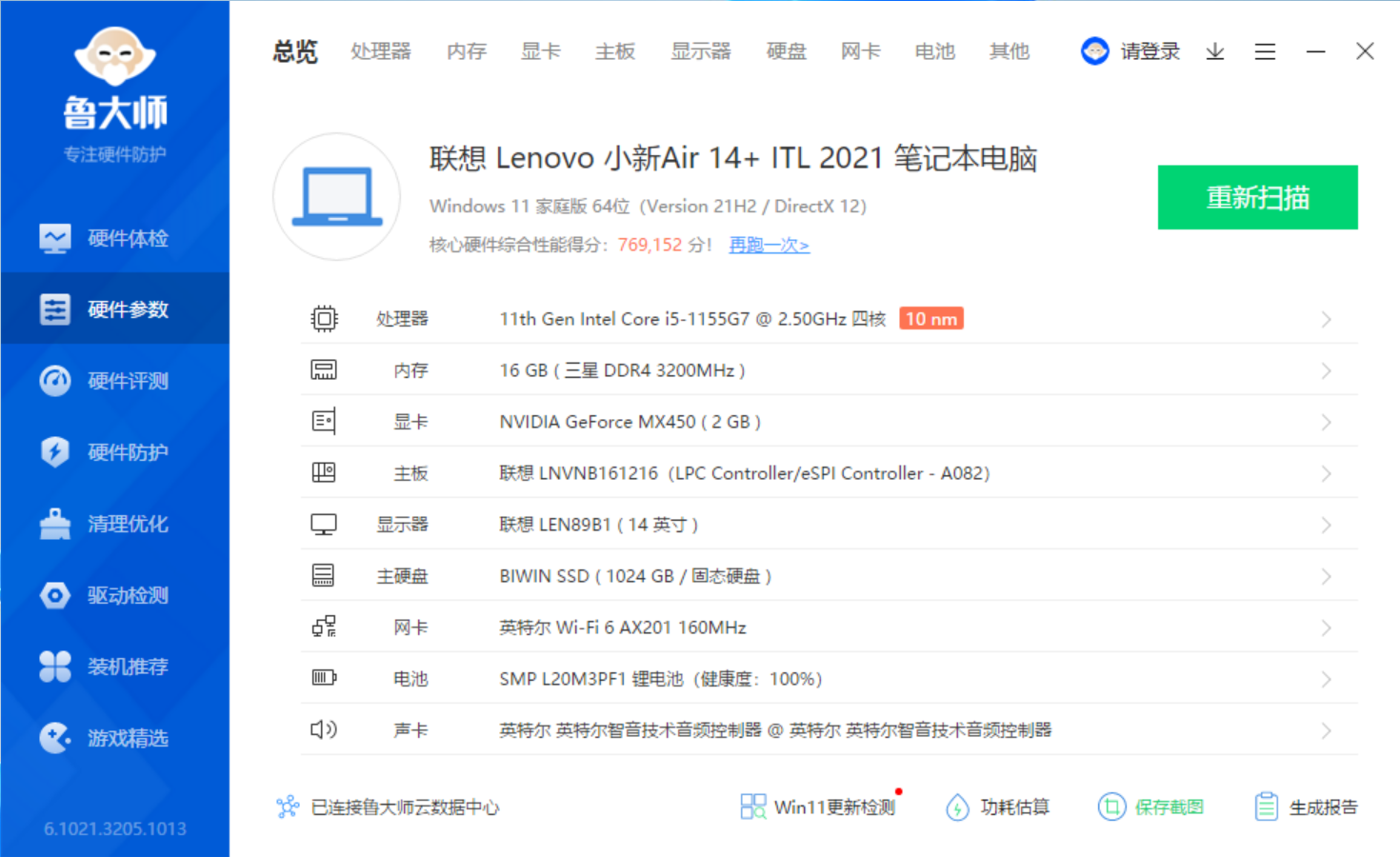Expand the 内存 row details chevron

click(1326, 370)
